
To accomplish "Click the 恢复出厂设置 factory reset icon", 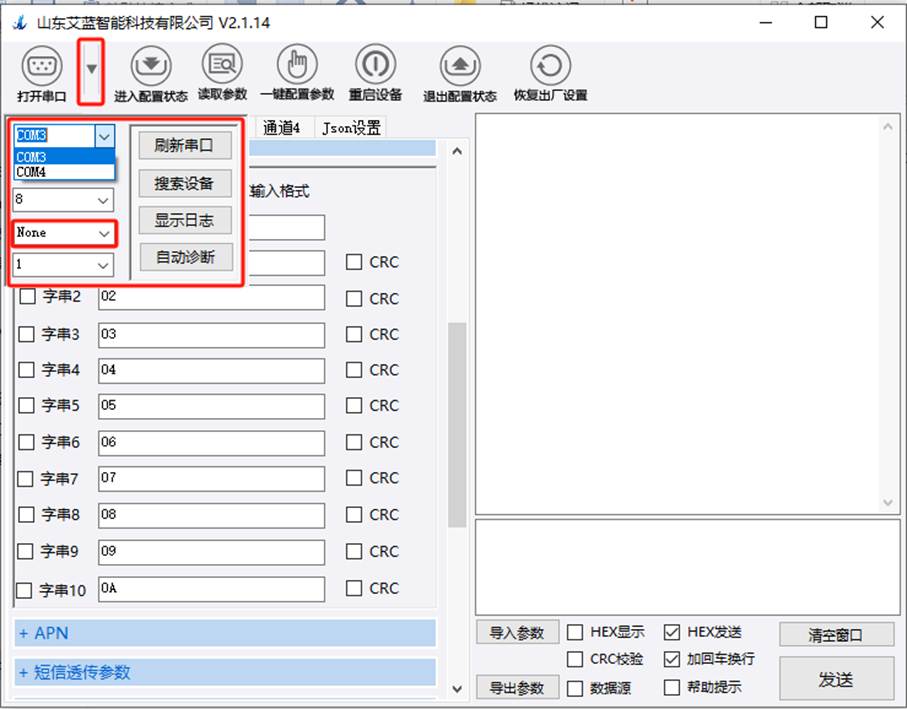I will click(x=549, y=68).
